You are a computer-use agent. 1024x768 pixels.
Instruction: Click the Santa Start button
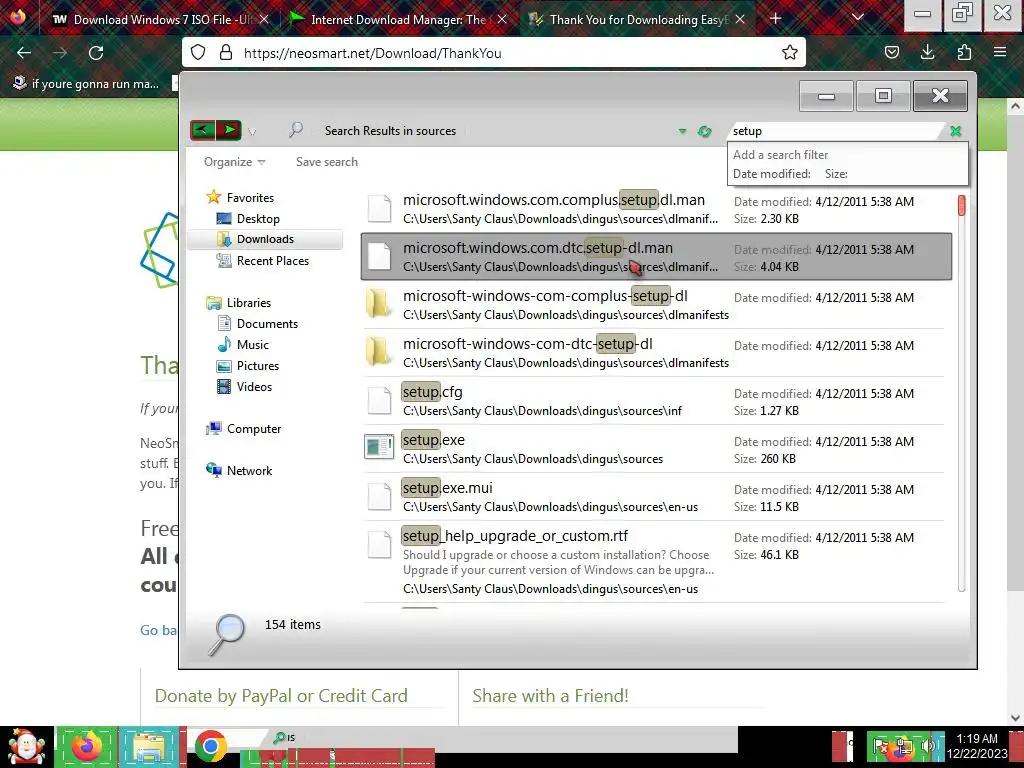click(x=26, y=747)
